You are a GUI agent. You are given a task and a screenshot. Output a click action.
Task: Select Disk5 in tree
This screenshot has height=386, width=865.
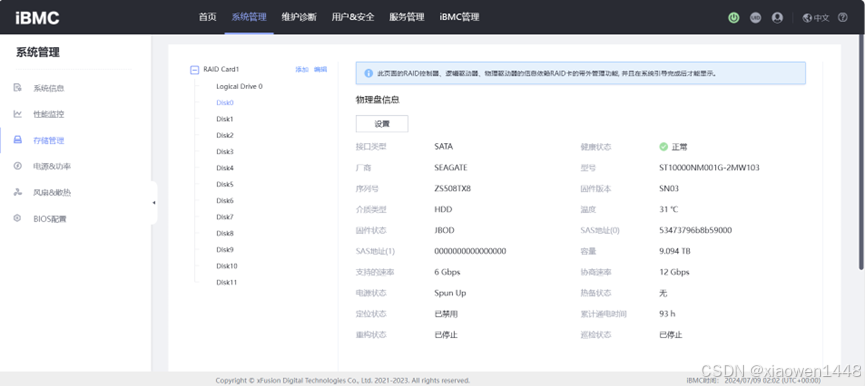225,185
